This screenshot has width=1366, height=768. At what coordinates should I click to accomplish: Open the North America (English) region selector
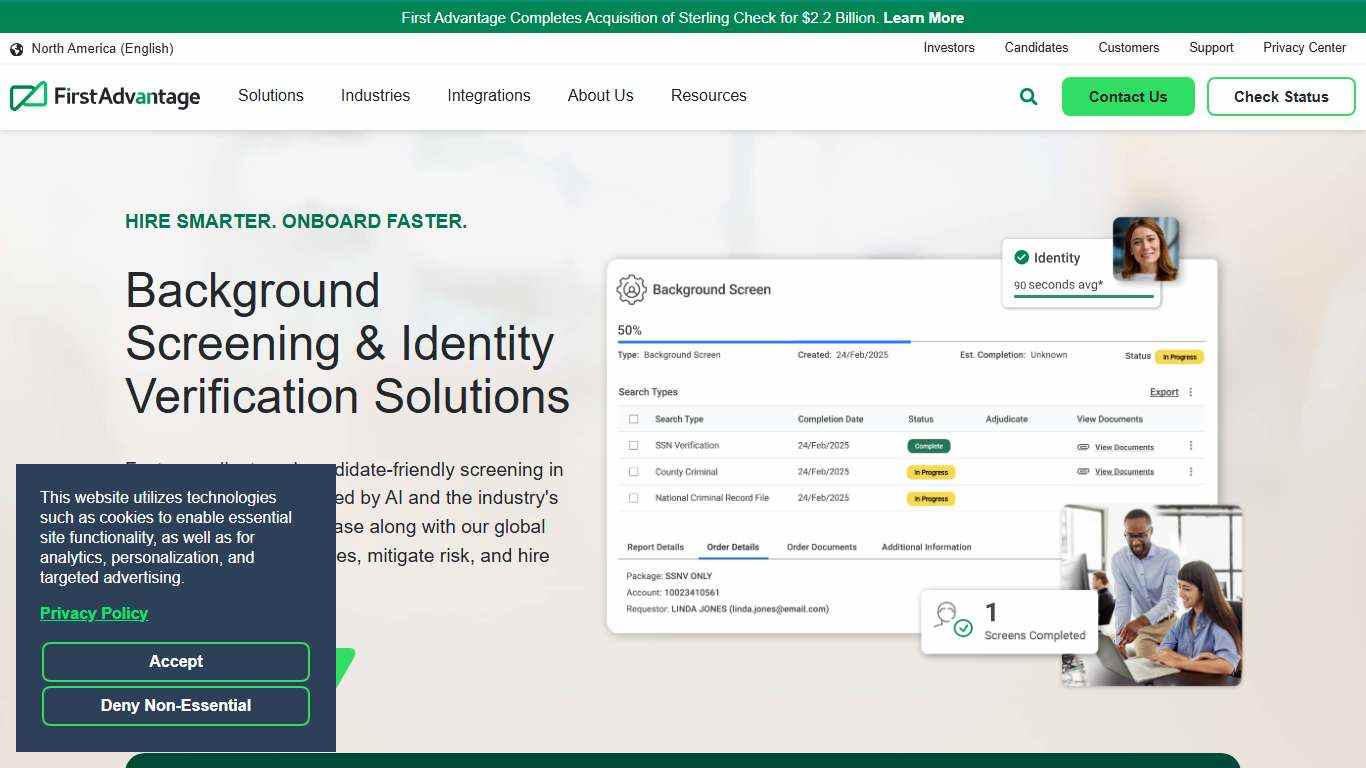[x=100, y=48]
